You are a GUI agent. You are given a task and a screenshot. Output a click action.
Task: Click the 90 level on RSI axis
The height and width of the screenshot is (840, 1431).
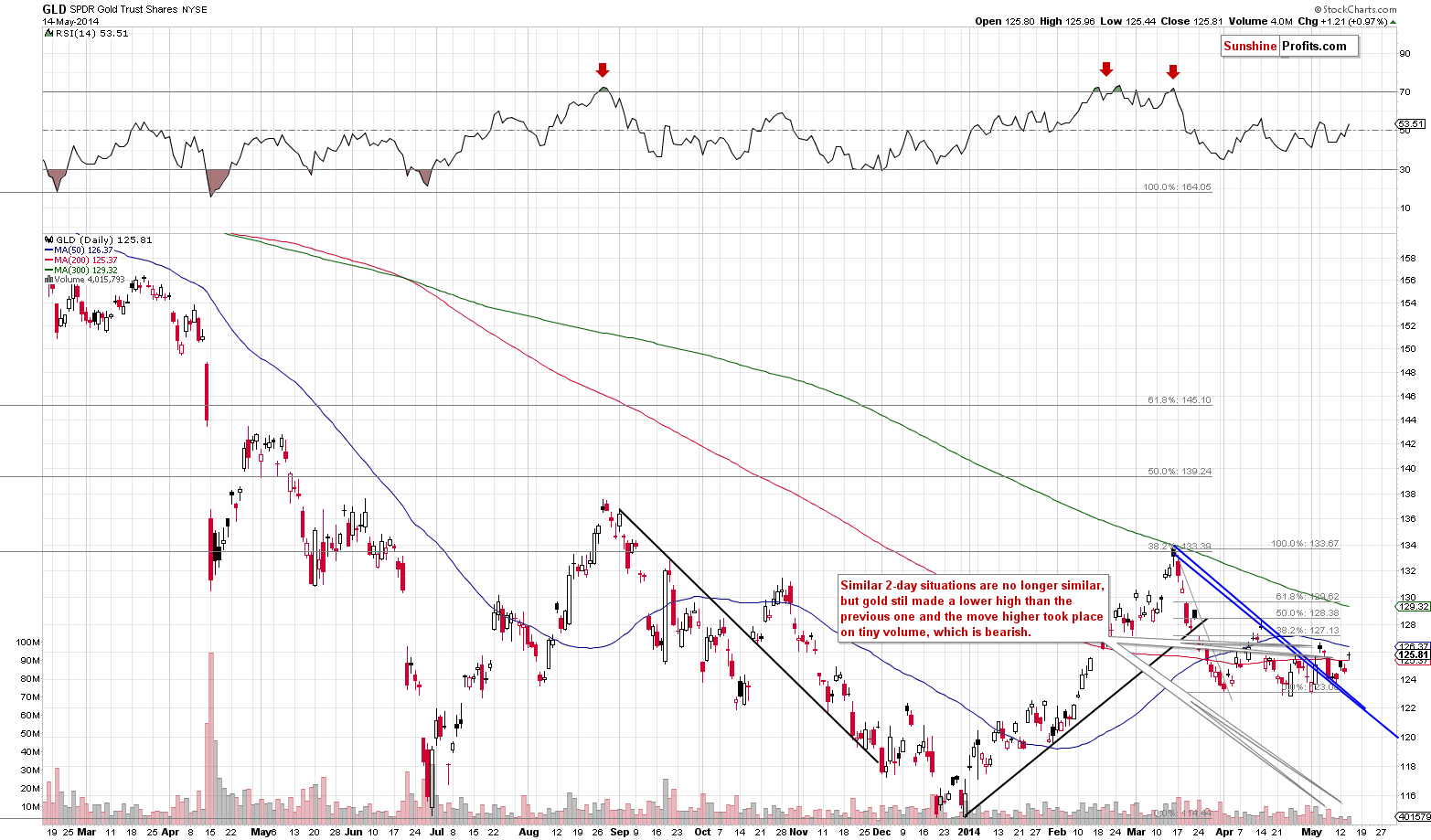pos(1405,54)
